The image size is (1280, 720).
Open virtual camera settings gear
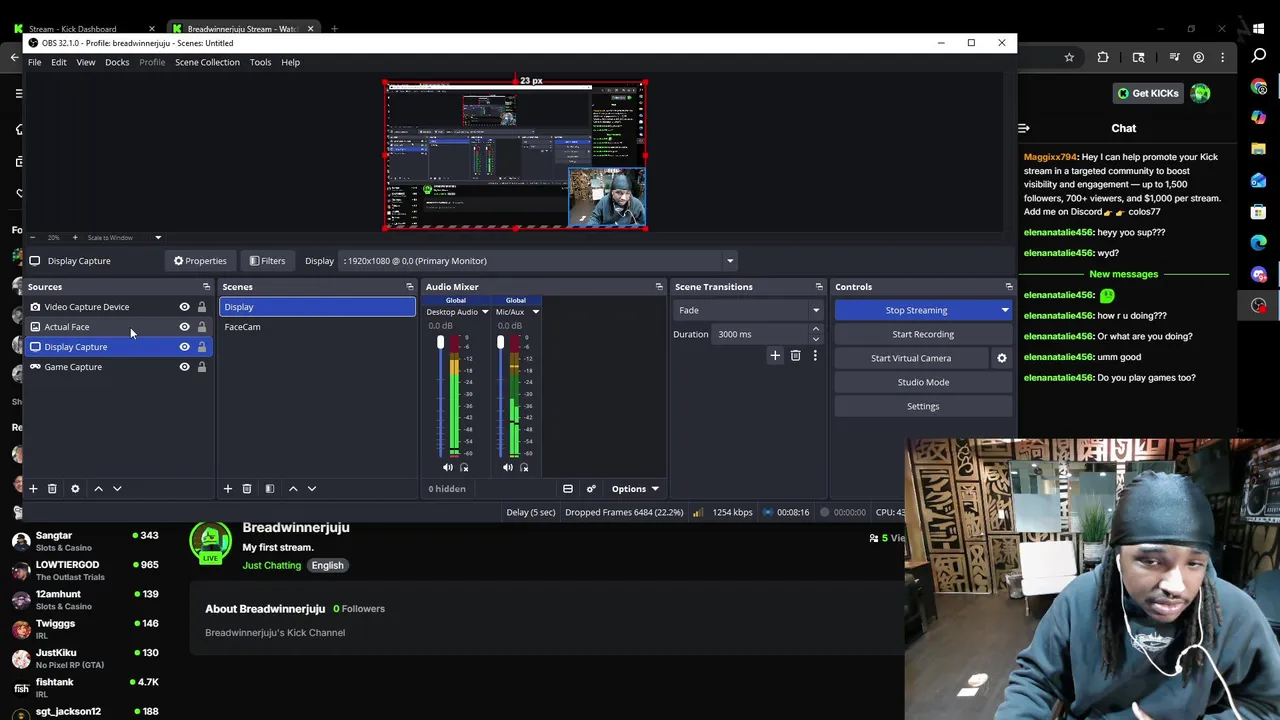1002,358
